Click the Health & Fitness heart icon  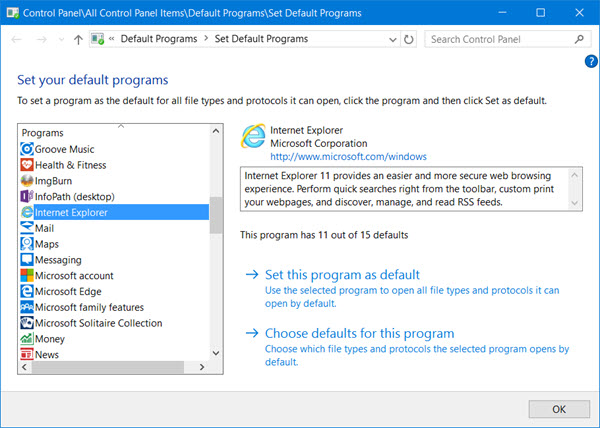pos(27,165)
